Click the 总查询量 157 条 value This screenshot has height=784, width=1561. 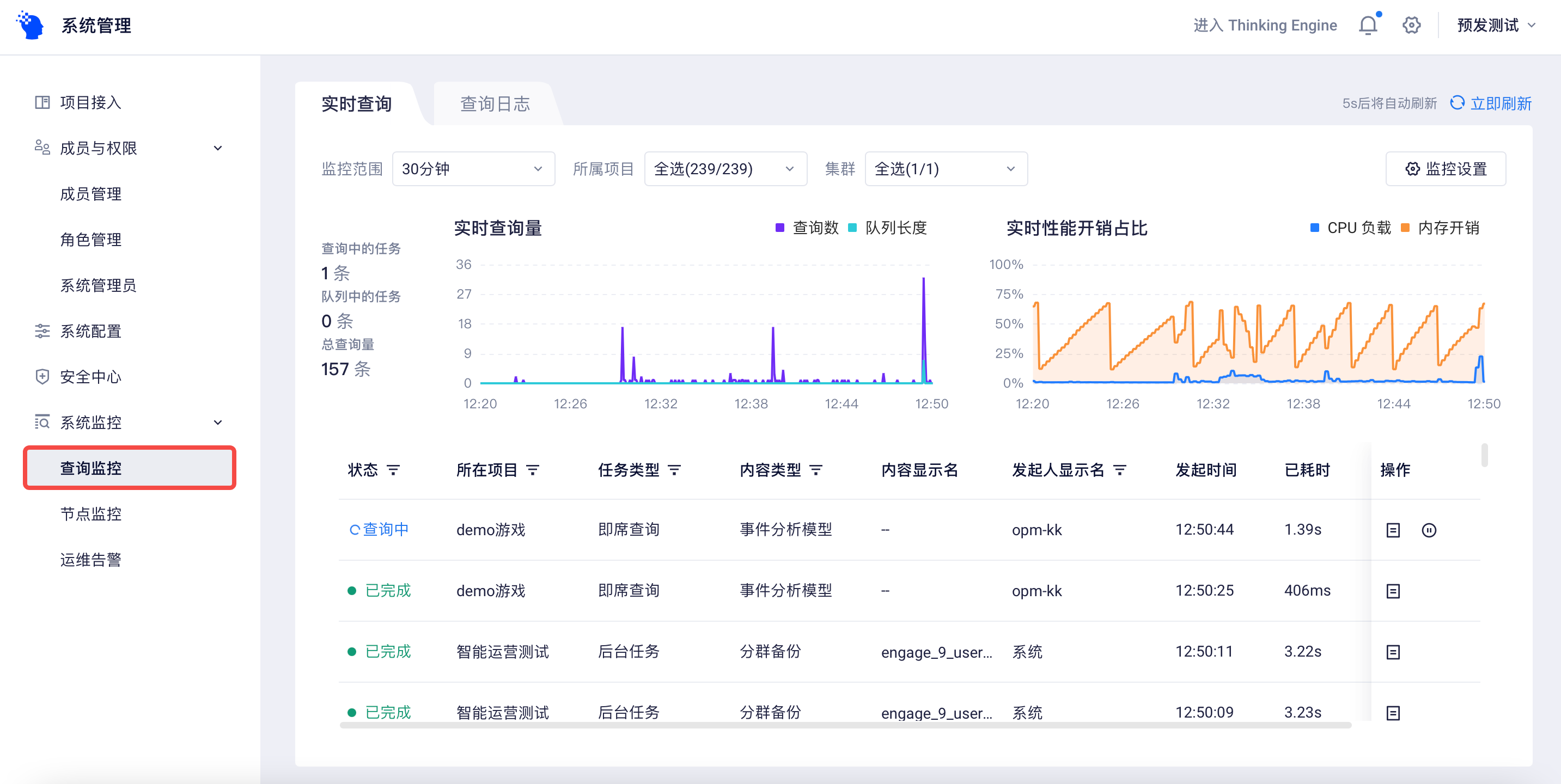[x=345, y=369]
